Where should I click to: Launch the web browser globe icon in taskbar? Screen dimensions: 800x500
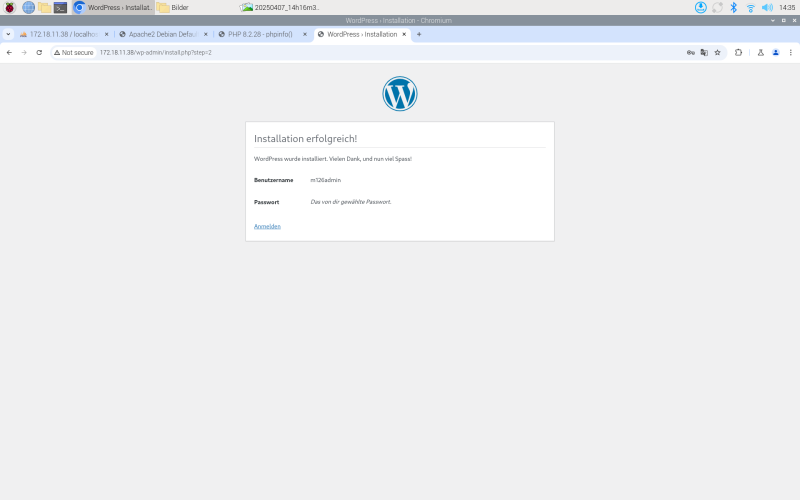coord(29,8)
